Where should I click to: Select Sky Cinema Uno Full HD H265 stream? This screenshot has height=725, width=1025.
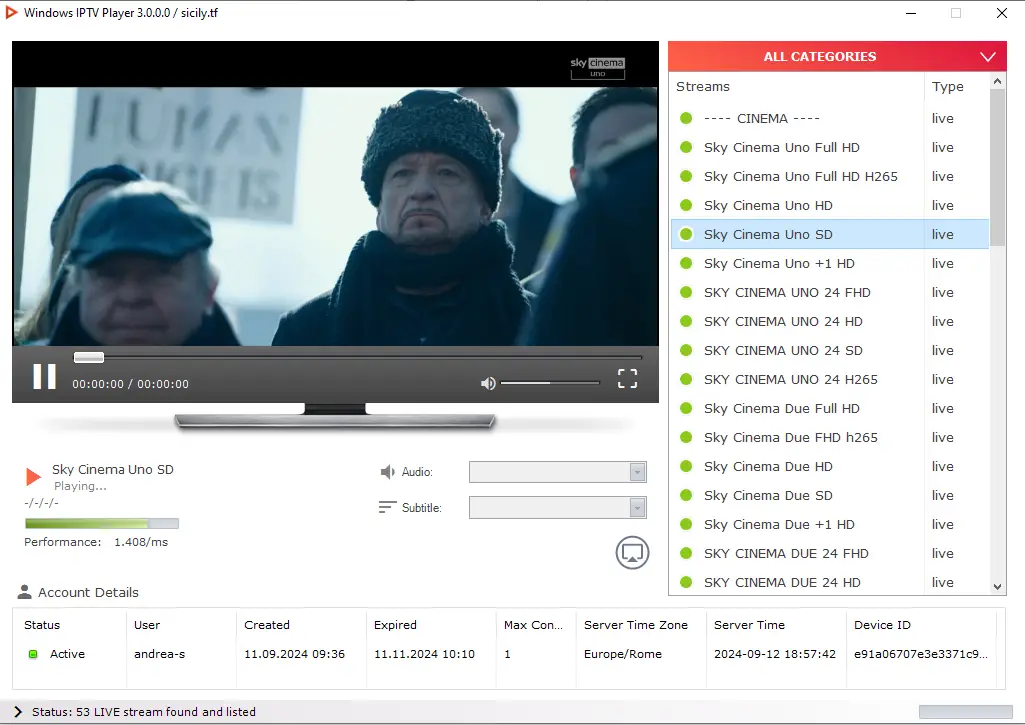pyautogui.click(x=830, y=177)
